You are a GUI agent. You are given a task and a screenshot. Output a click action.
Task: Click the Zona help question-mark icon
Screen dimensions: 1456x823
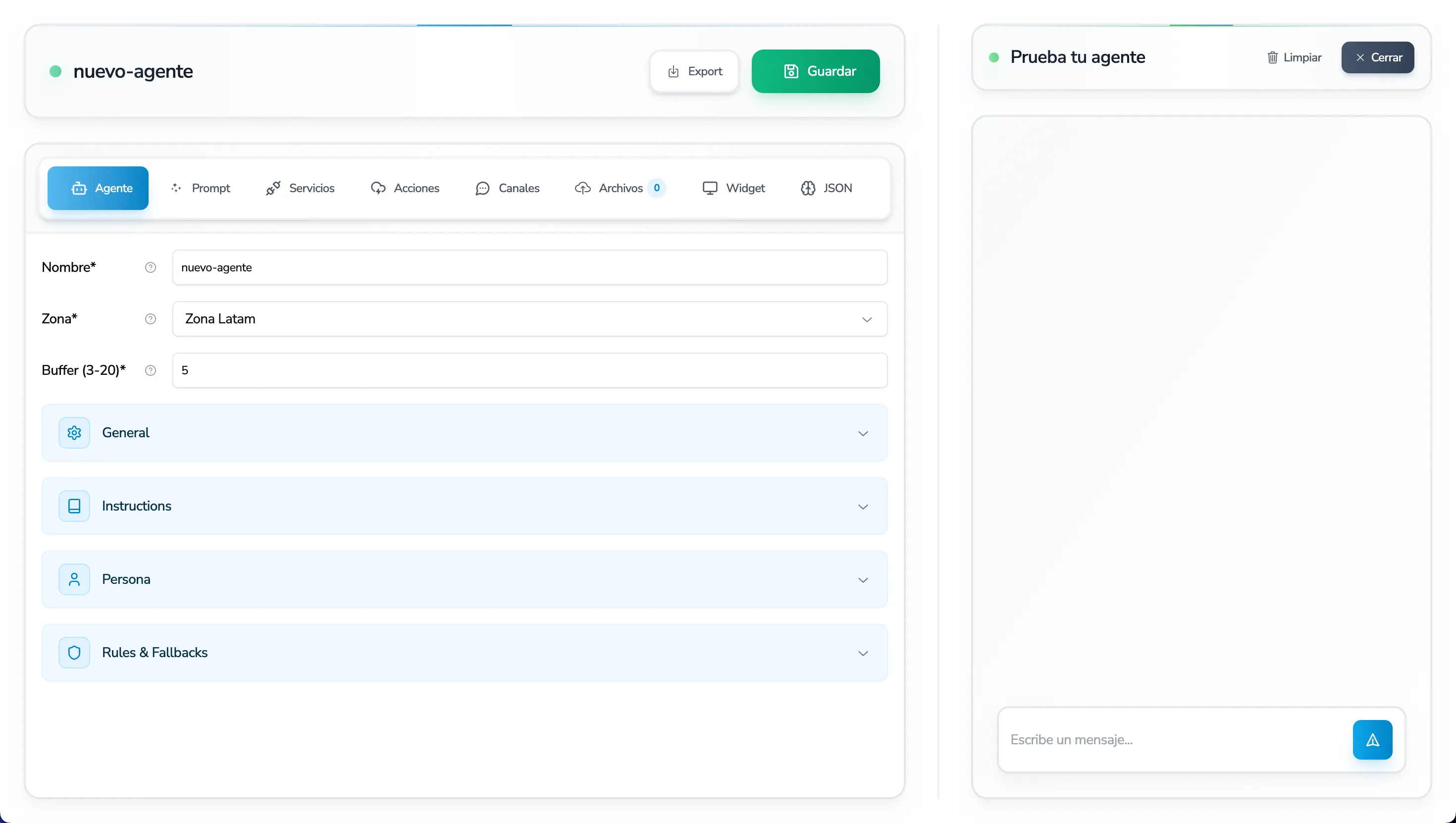tap(151, 319)
